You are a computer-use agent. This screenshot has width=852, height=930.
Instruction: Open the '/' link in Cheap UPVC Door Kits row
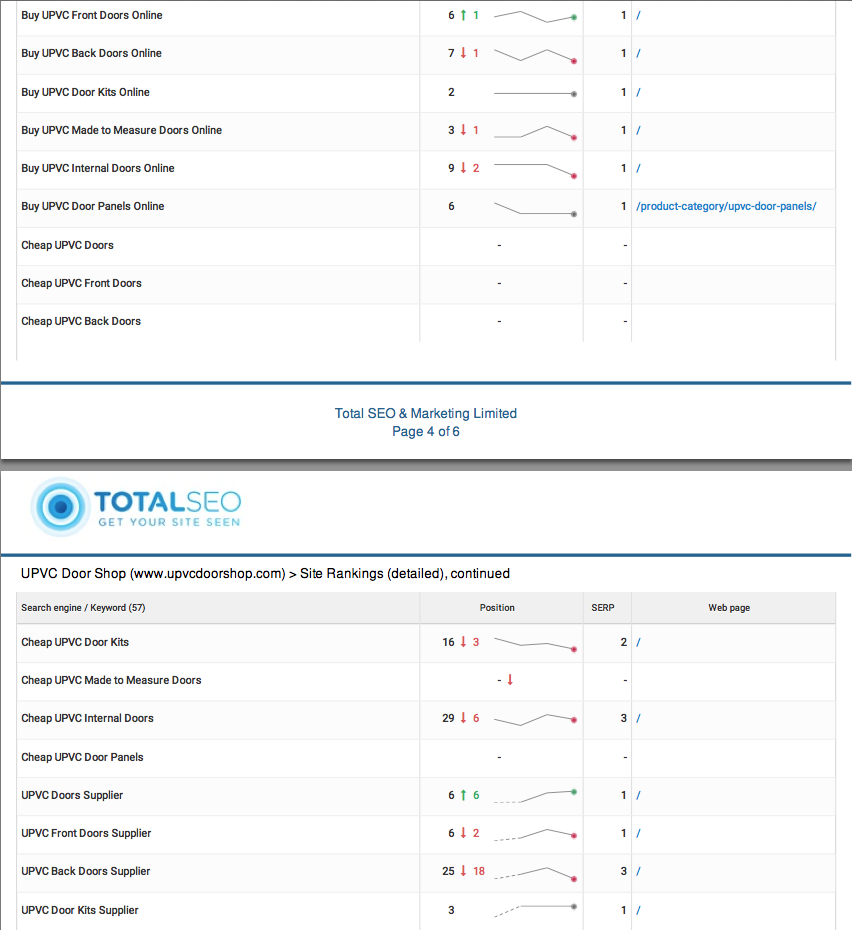[638, 642]
